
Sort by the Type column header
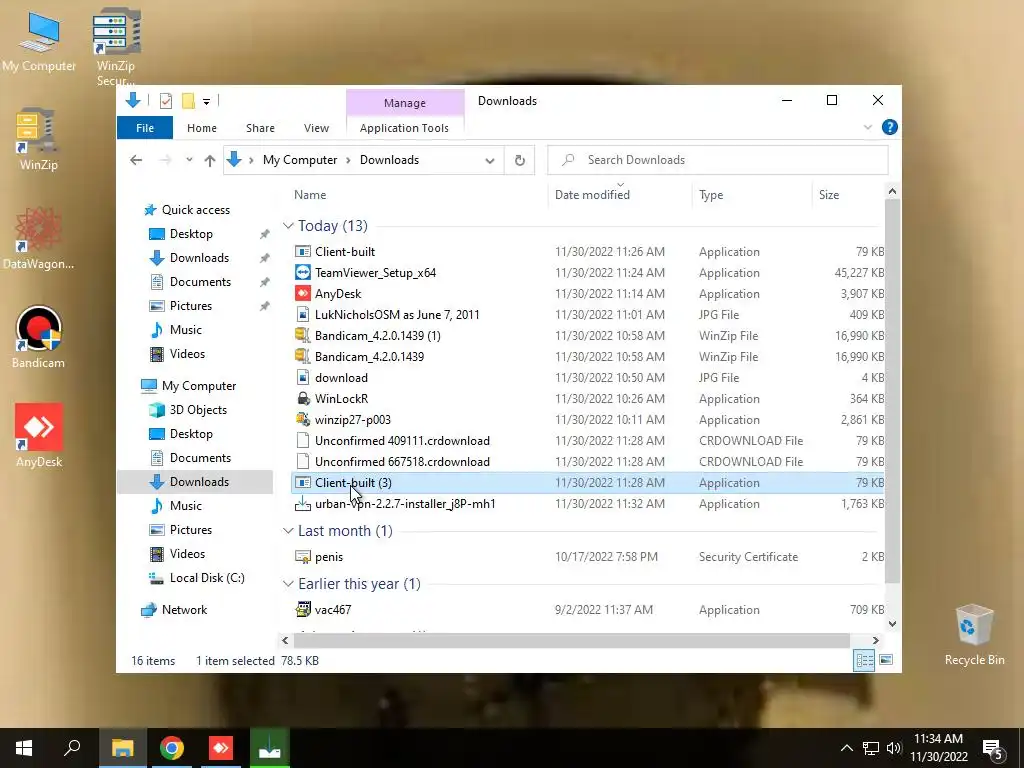coord(752,195)
